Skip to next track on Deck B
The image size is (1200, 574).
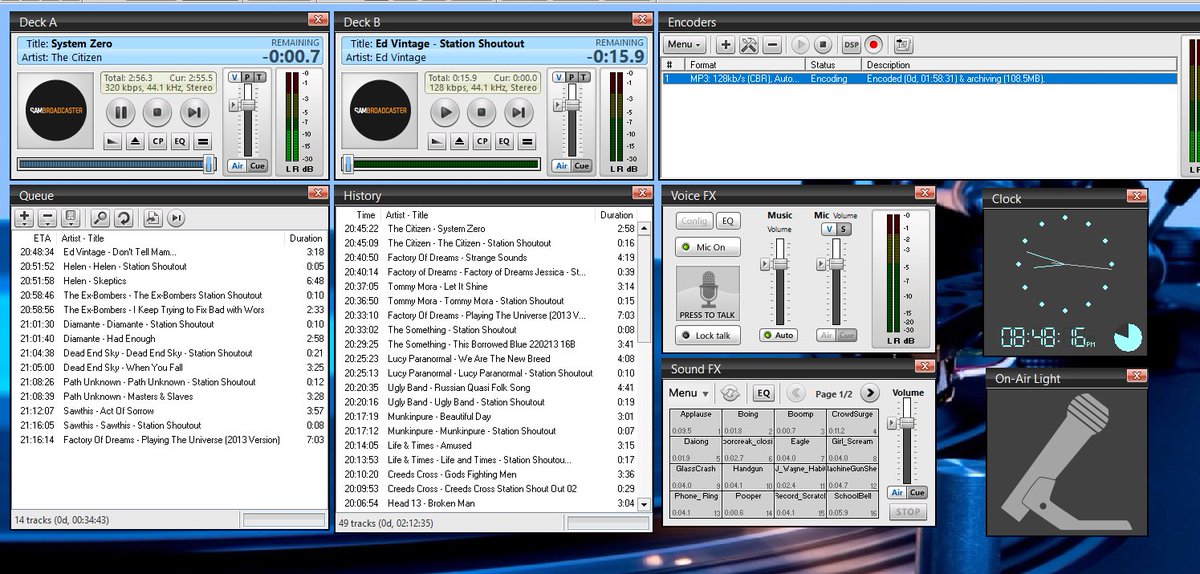(517, 113)
